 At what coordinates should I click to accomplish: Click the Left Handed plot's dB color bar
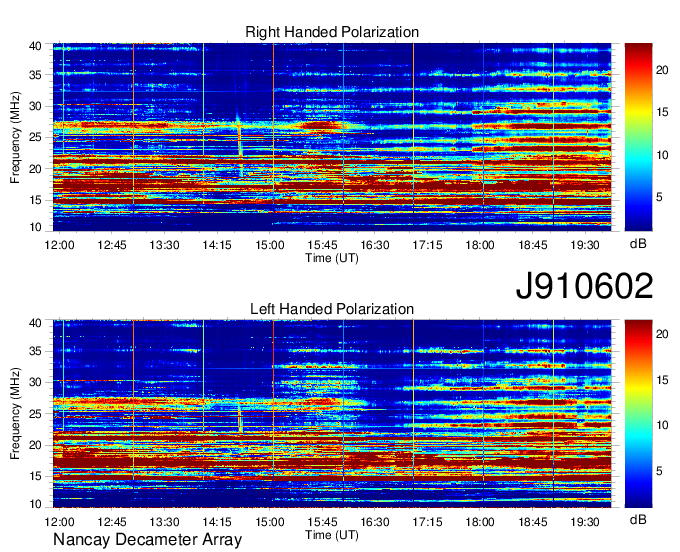pos(638,414)
